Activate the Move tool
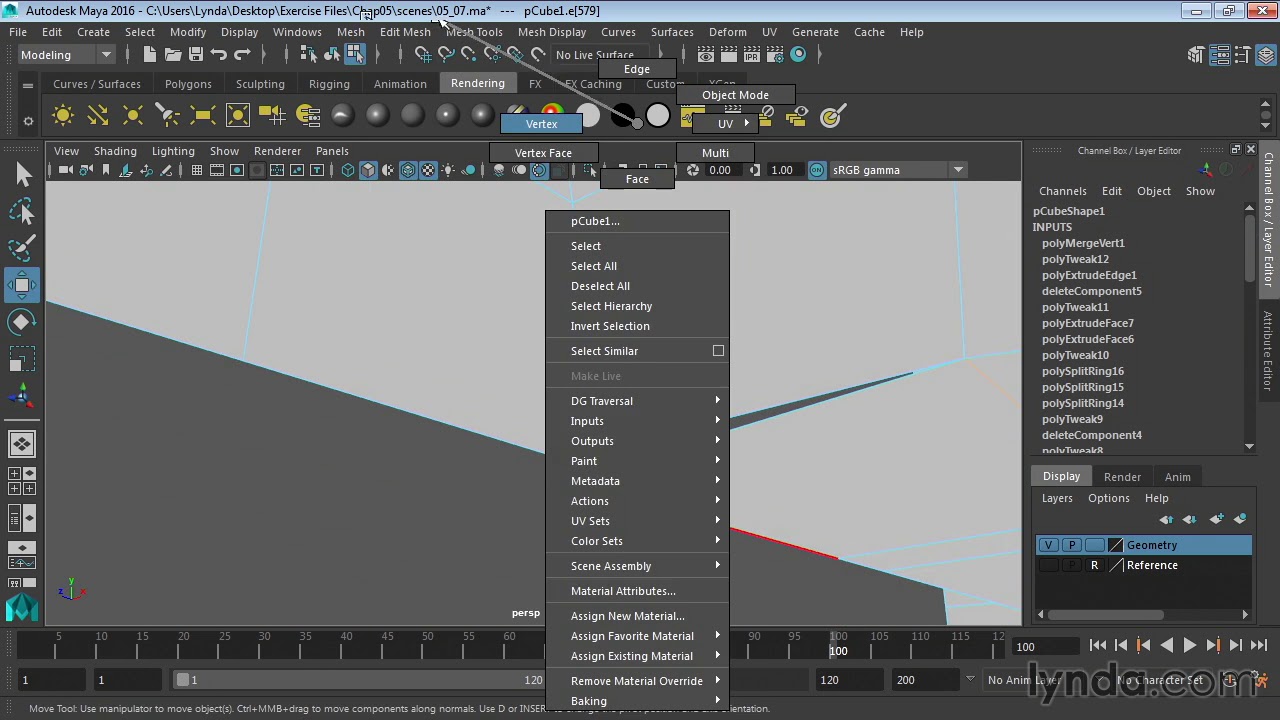 (22, 285)
